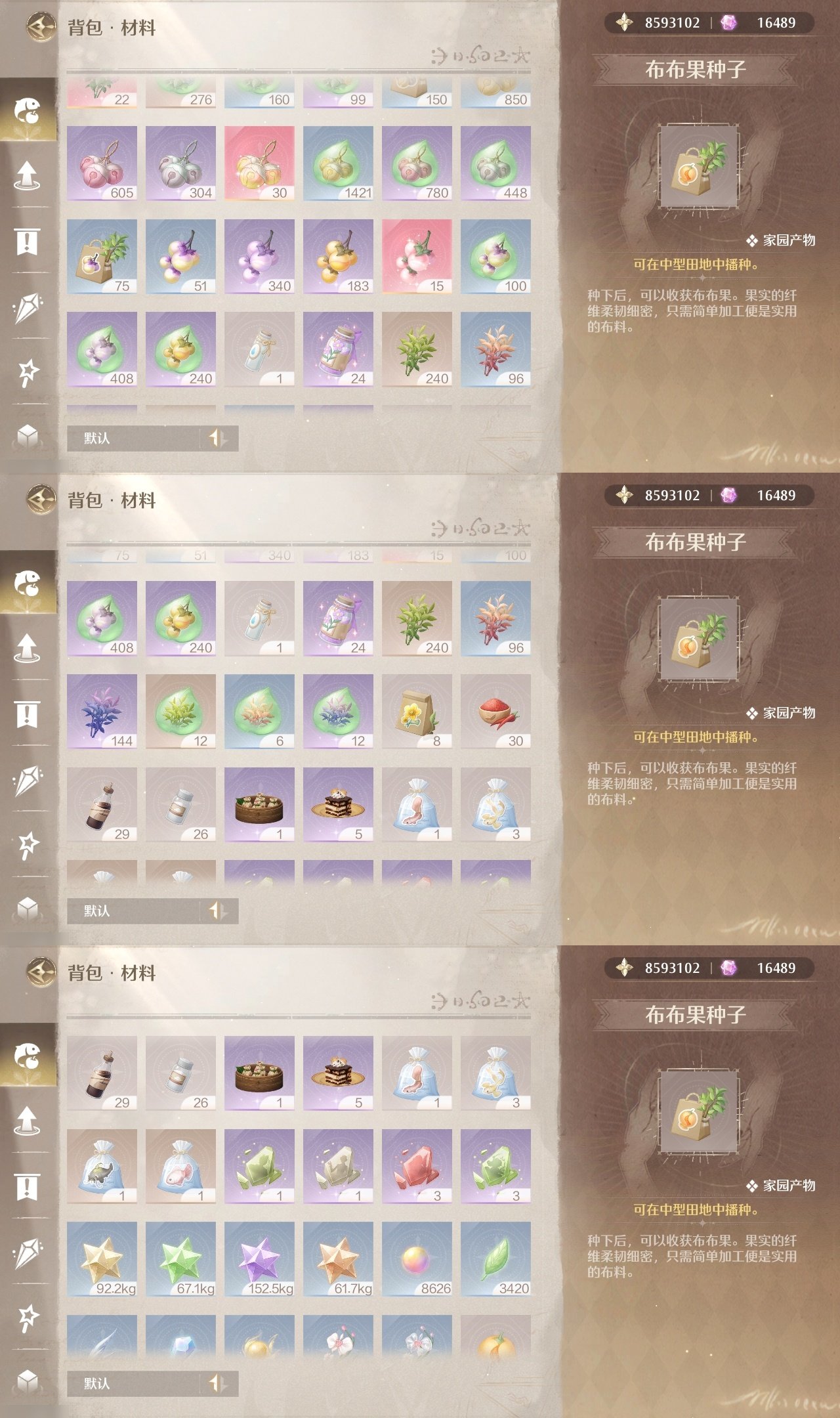Select the green star weighing 67.1kg
This screenshot has width=840, height=1418.
(x=180, y=1259)
